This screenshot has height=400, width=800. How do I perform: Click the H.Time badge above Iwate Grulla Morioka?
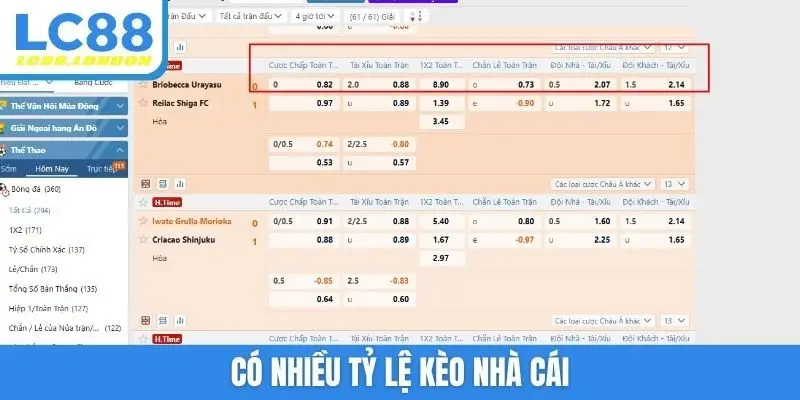coord(167,203)
